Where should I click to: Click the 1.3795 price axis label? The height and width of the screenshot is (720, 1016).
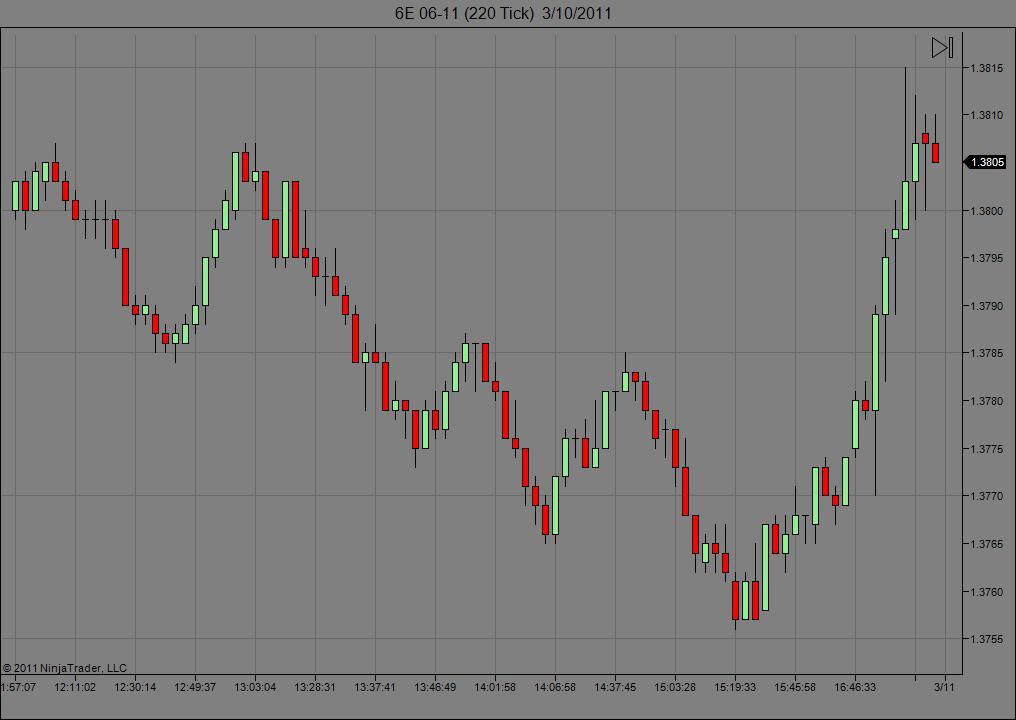tap(985, 258)
